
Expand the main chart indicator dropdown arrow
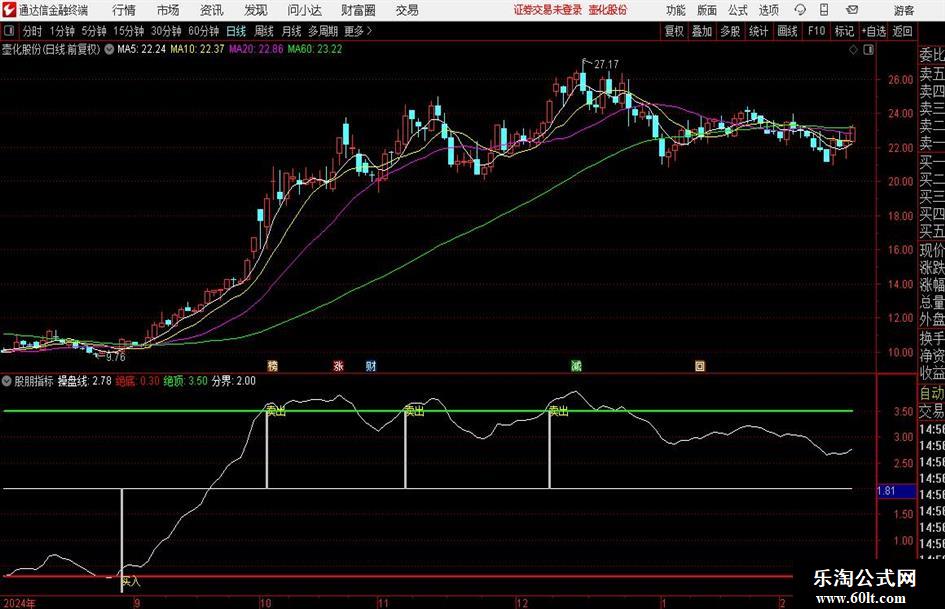coord(109,49)
